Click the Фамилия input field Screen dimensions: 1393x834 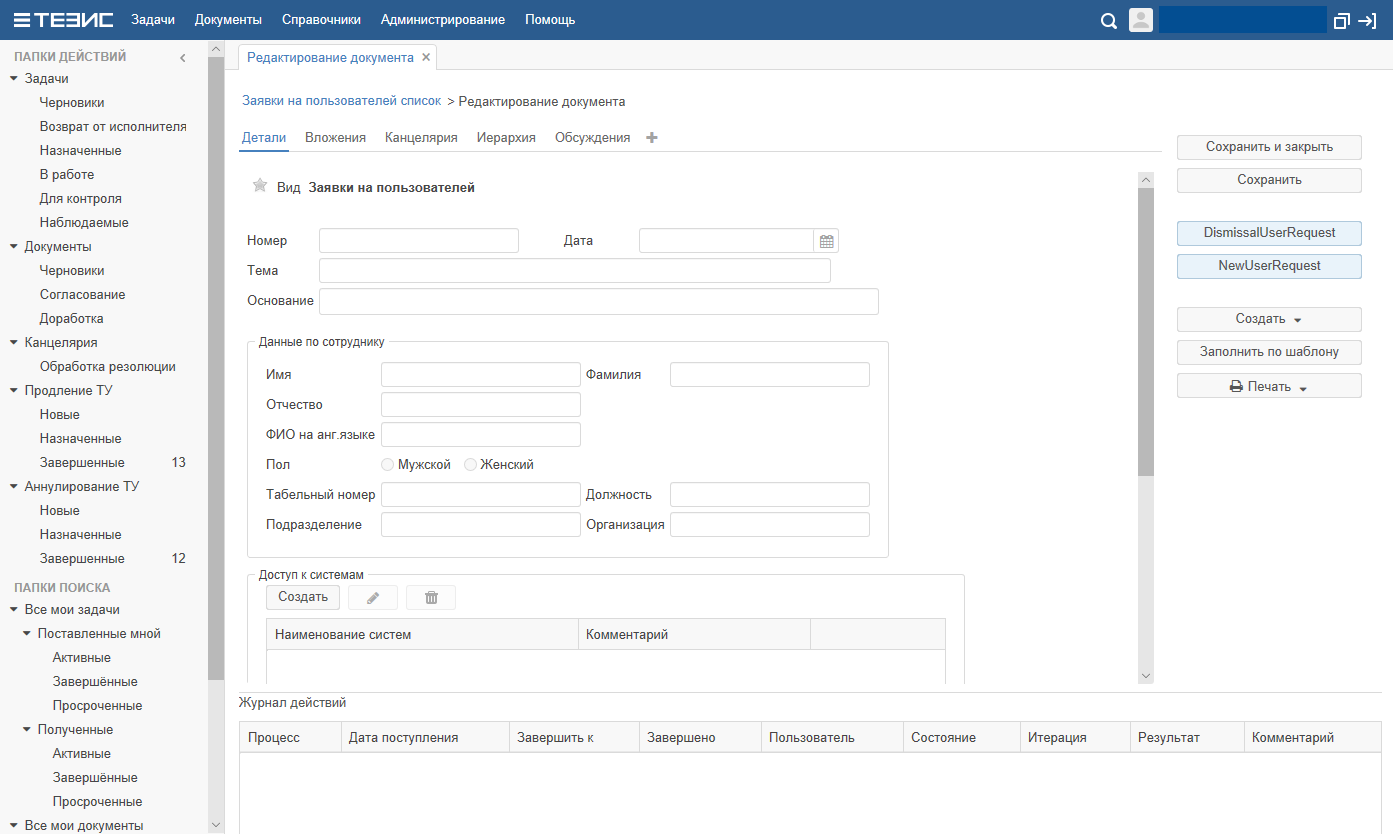tap(770, 375)
